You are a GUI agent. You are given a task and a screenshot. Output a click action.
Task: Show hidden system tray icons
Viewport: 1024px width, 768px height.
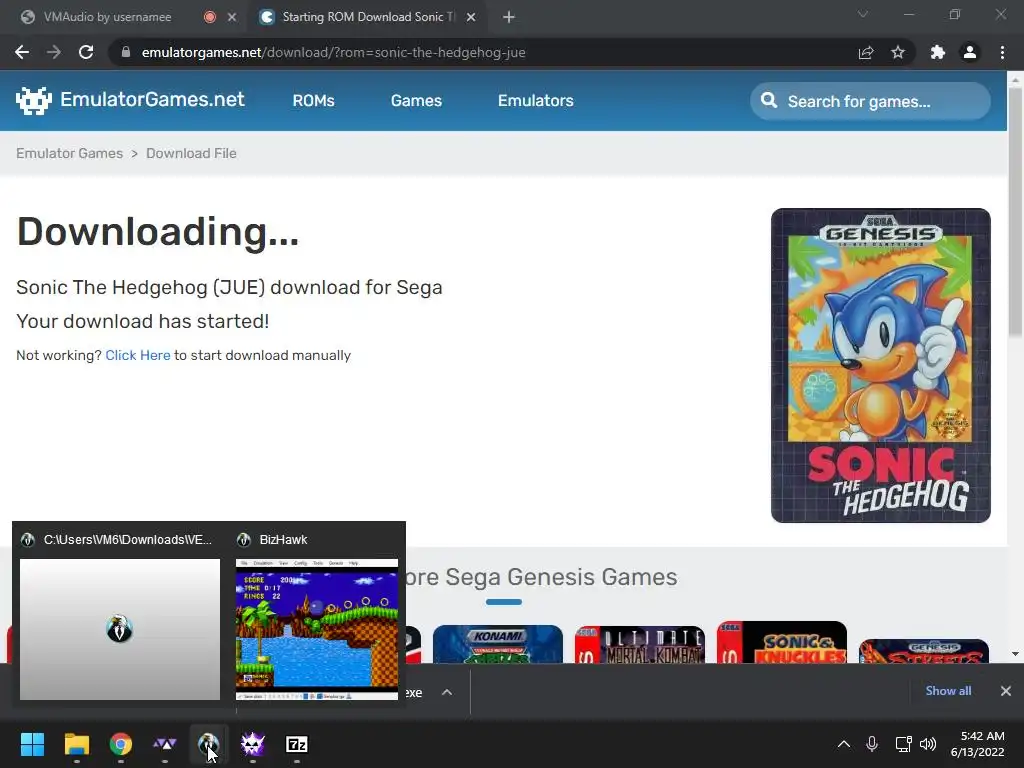[x=844, y=744]
